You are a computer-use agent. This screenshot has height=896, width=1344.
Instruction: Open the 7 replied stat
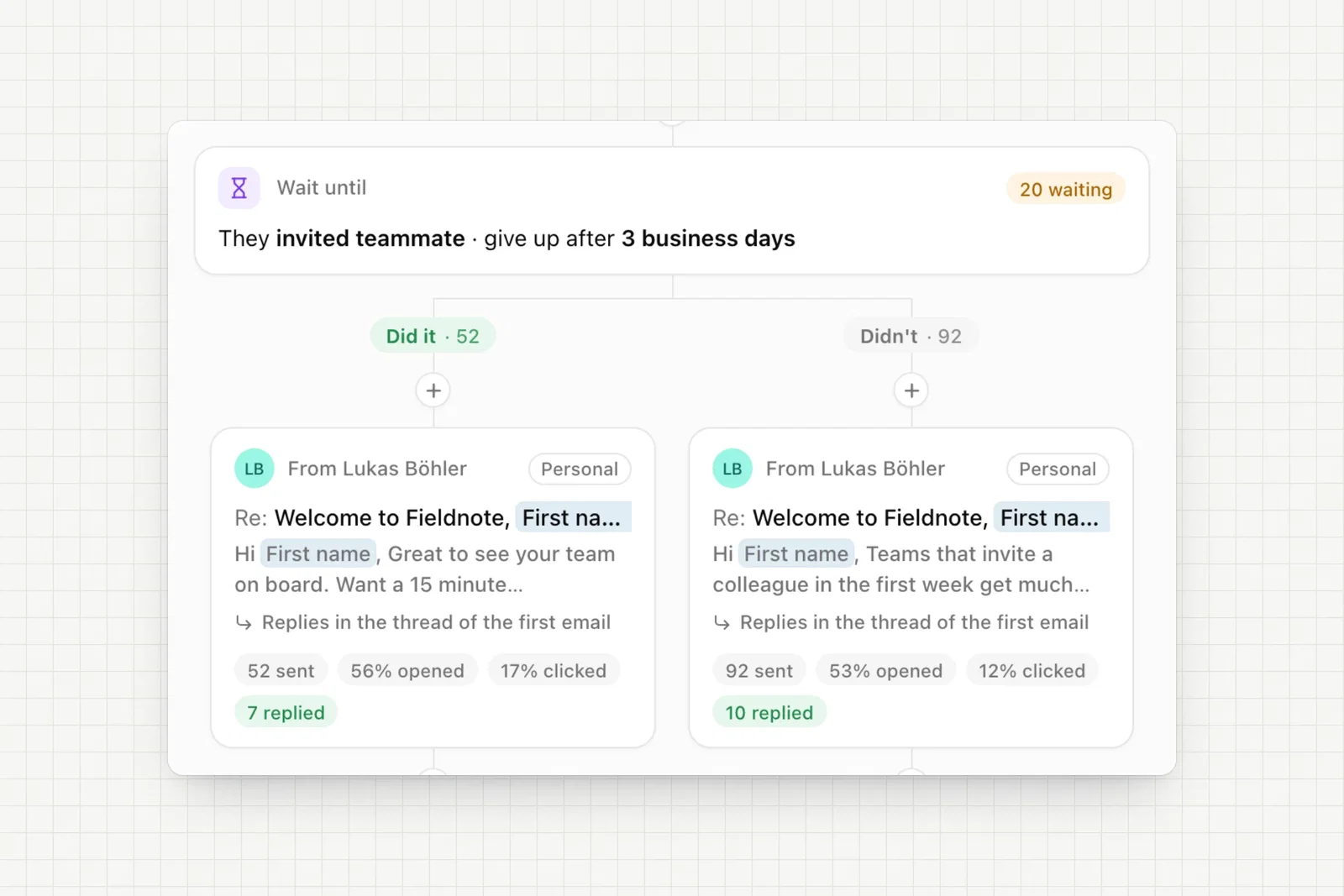(x=286, y=713)
